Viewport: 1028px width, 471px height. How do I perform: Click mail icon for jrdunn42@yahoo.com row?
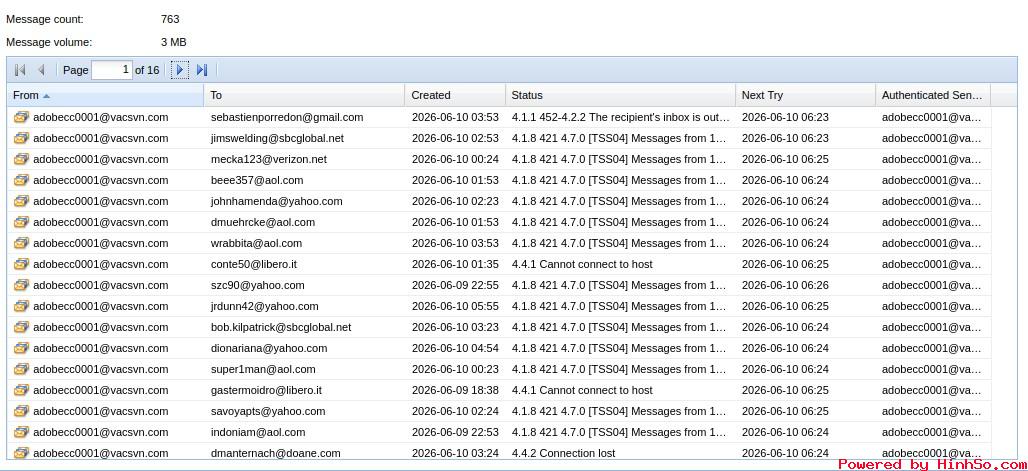coord(22,306)
